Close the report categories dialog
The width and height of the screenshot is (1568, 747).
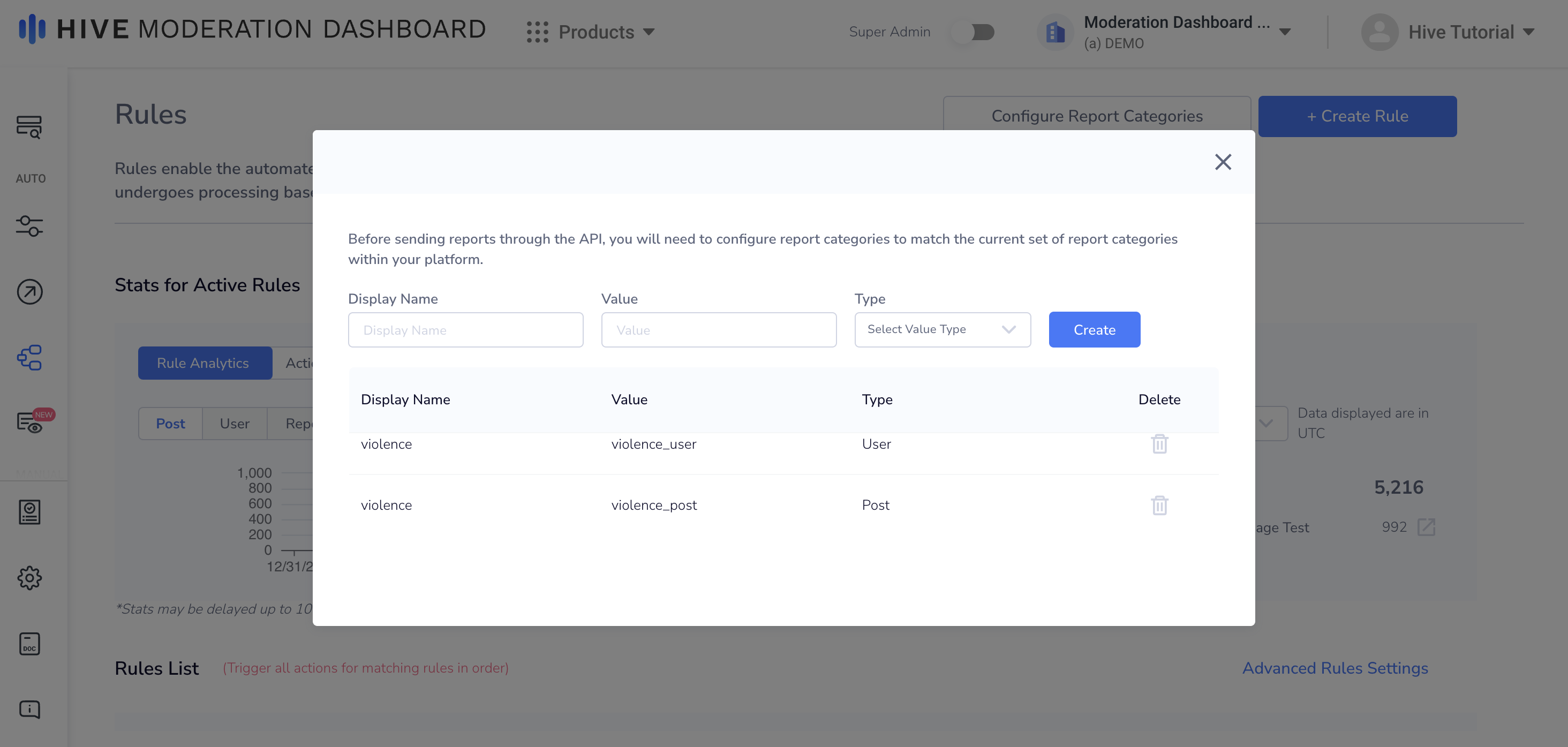(1223, 162)
